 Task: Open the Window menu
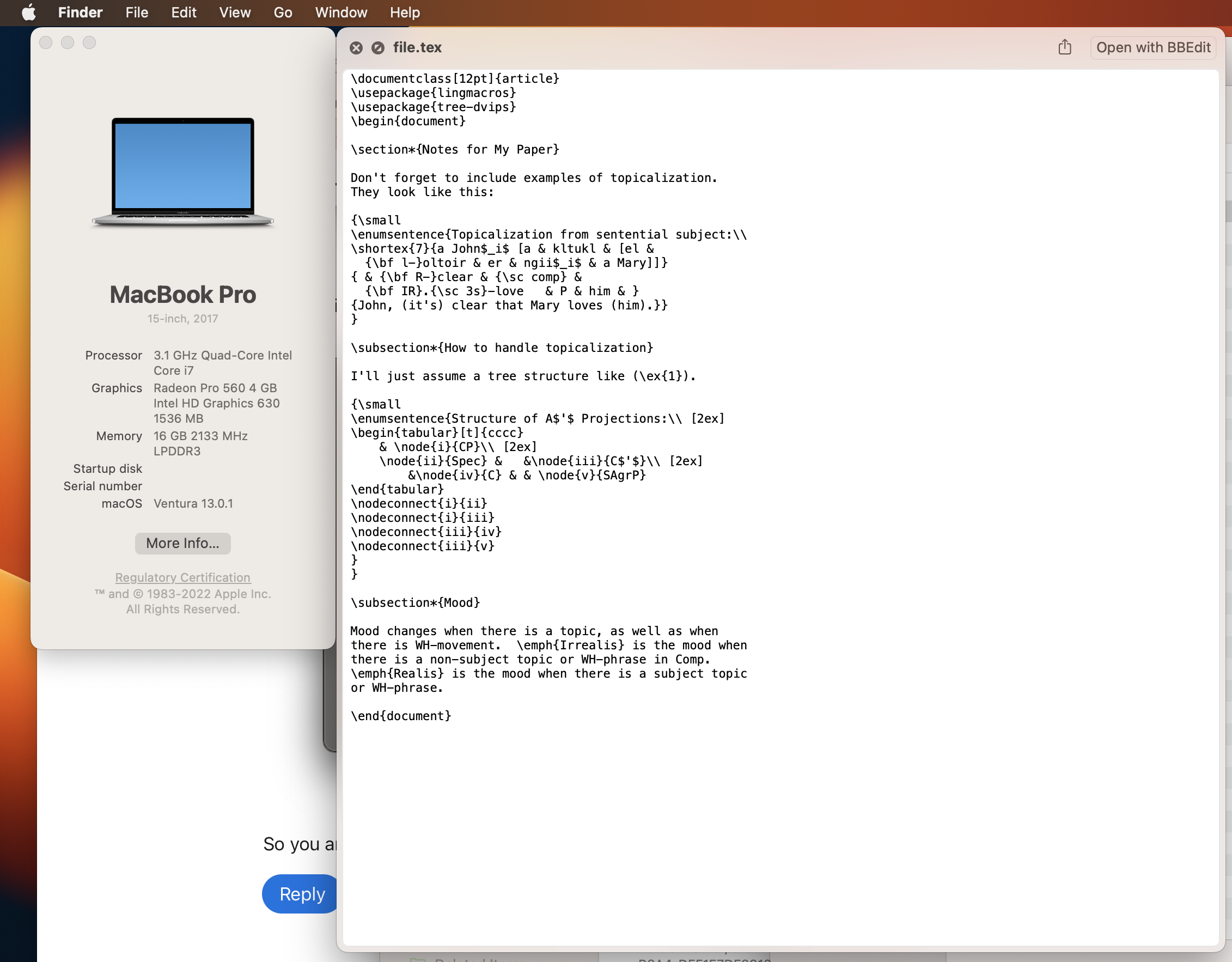pyautogui.click(x=341, y=12)
